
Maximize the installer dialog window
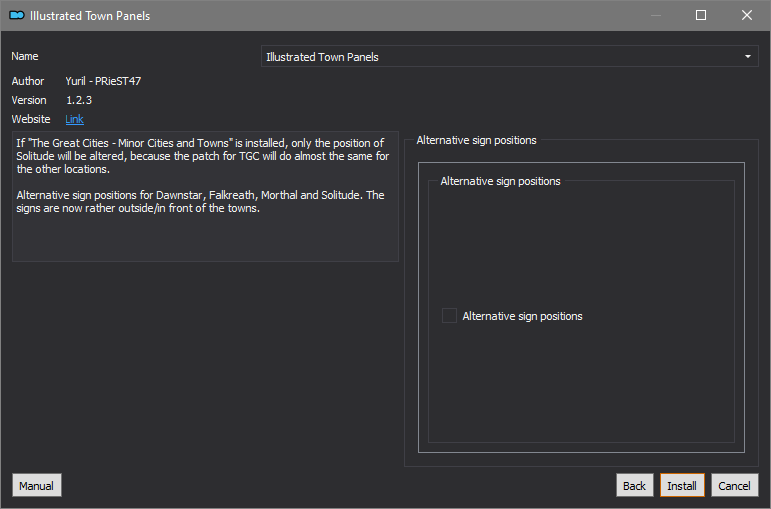pos(701,15)
